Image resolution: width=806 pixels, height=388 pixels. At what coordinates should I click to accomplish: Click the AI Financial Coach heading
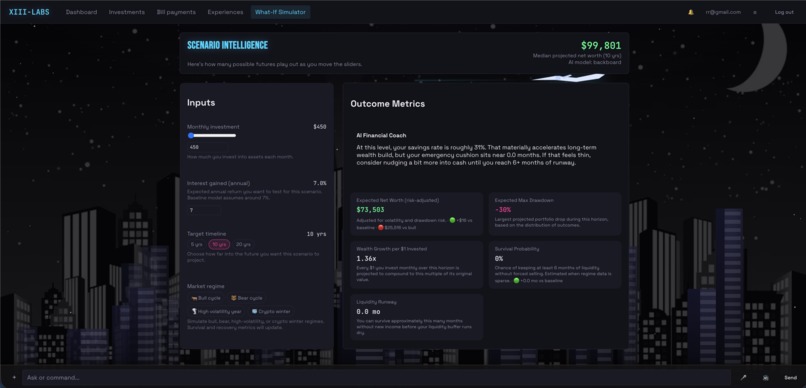(381, 136)
